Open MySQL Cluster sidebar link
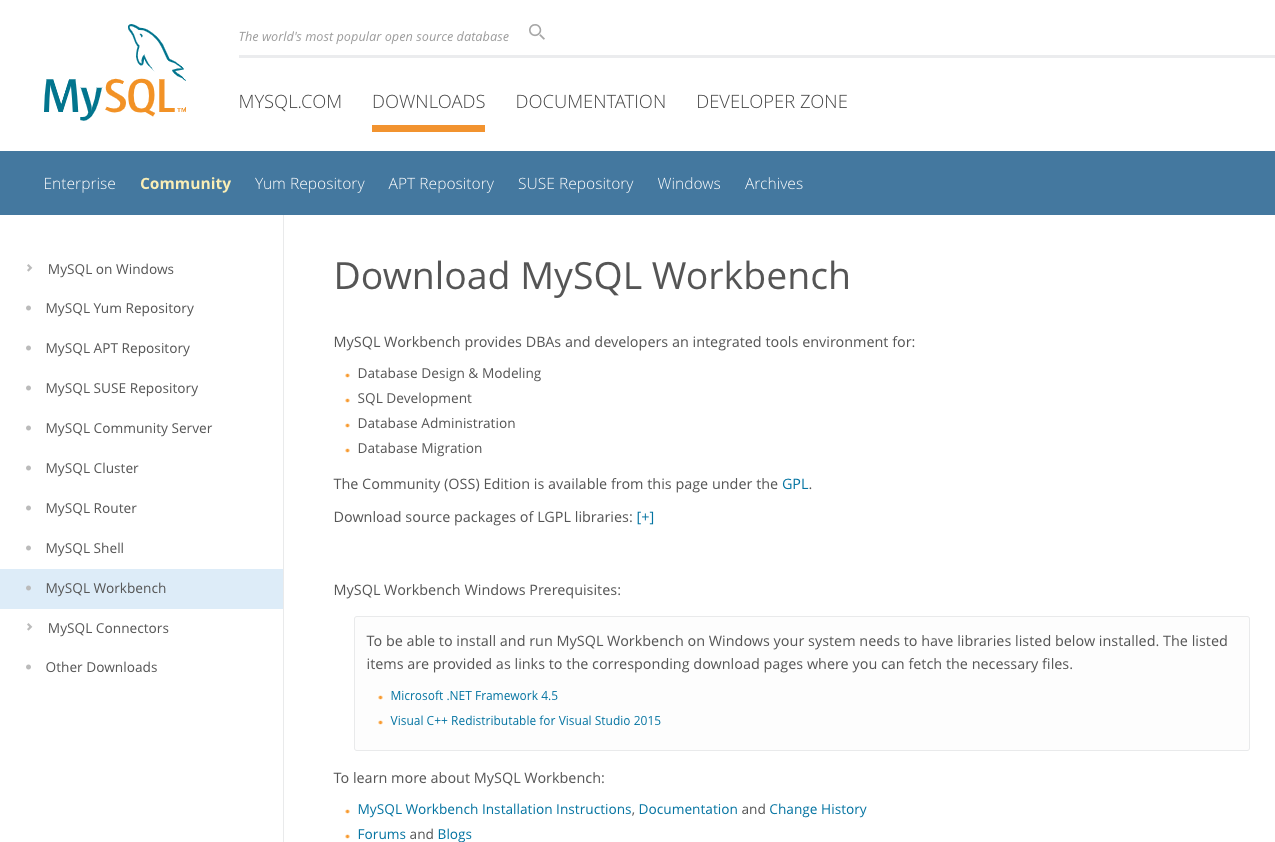Viewport: 1275px width, 842px height. (92, 468)
